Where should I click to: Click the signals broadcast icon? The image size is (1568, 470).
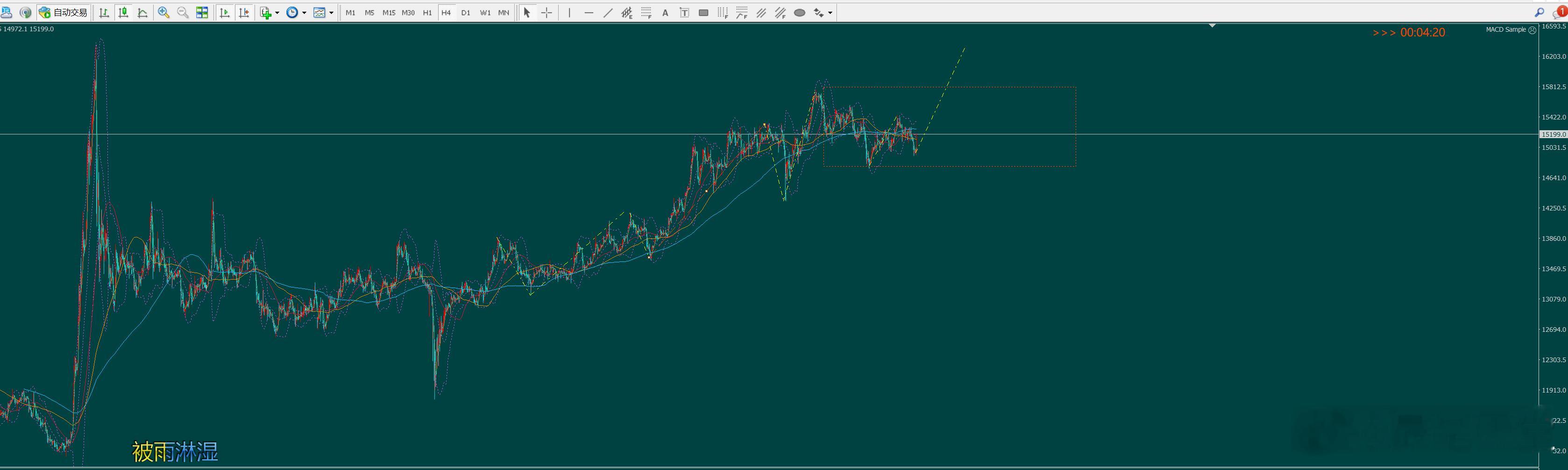tap(26, 12)
